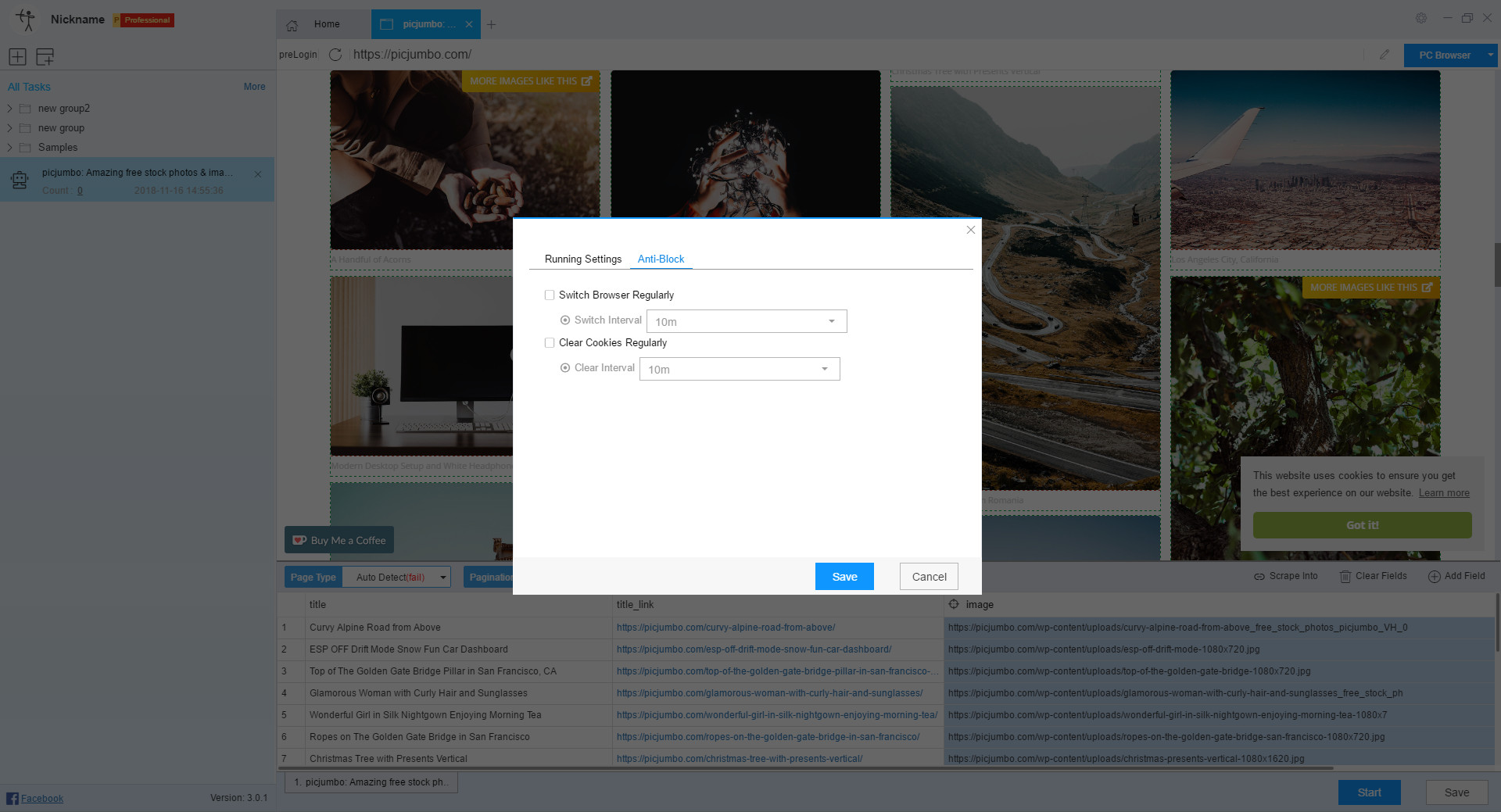The image size is (1501, 812).
Task: Click the vertical scrollbar of the page
Action: click(x=1497, y=266)
